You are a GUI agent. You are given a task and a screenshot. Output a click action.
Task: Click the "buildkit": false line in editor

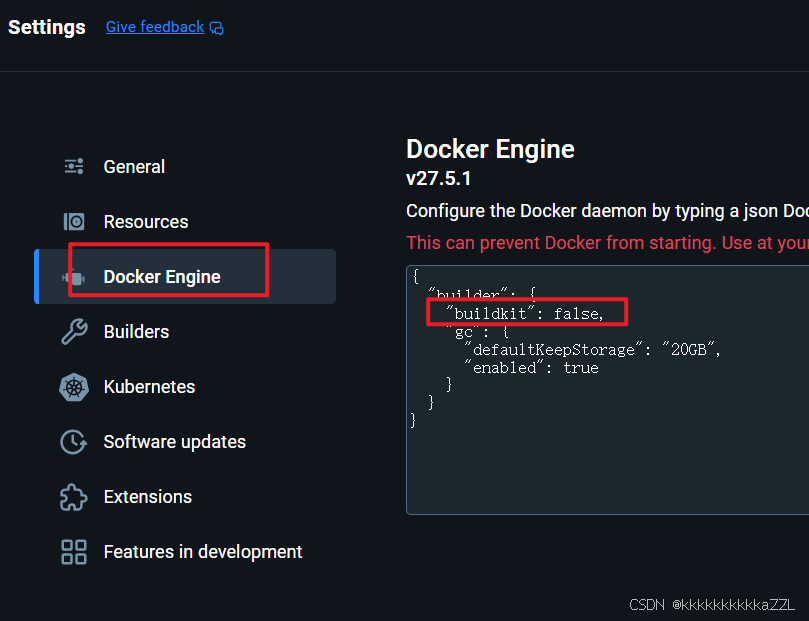tap(524, 314)
